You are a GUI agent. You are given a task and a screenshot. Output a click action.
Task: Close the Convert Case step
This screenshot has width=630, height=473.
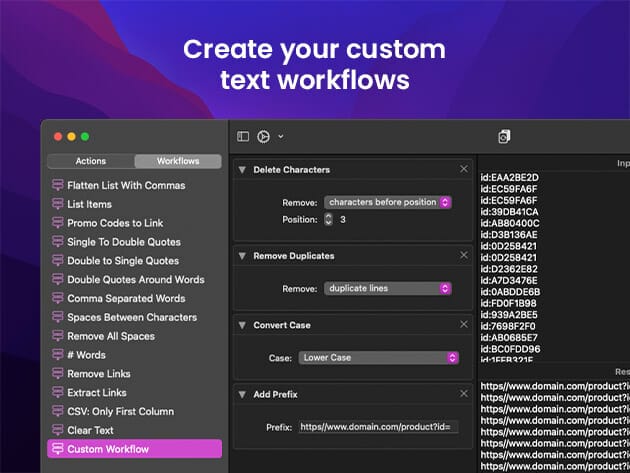pos(464,324)
